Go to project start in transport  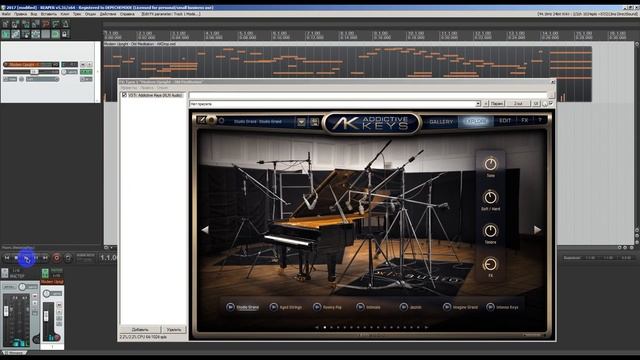[x=7, y=258]
